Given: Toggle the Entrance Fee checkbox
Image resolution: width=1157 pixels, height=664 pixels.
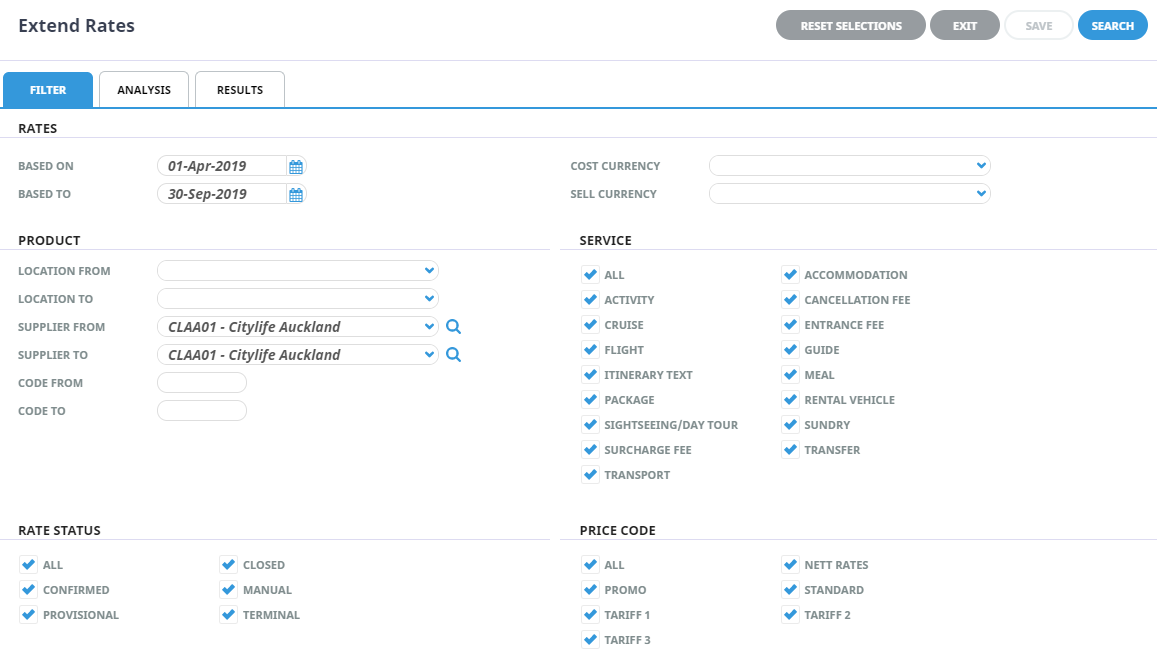Looking at the screenshot, I should point(790,325).
